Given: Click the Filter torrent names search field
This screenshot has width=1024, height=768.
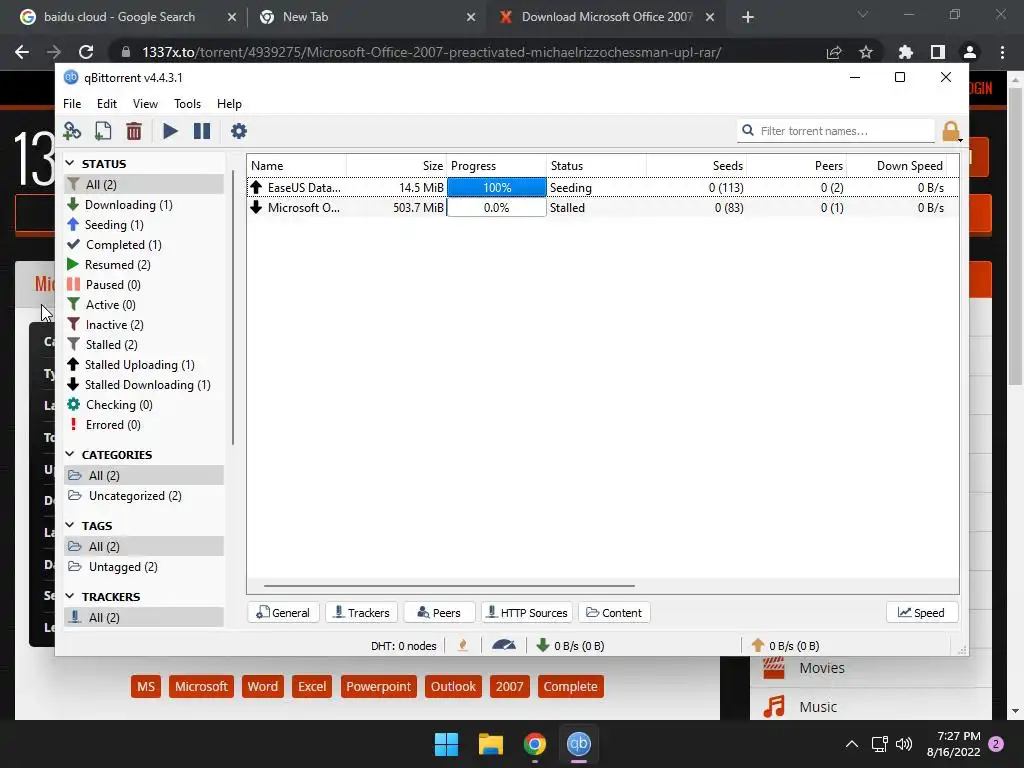Looking at the screenshot, I should coord(836,131).
